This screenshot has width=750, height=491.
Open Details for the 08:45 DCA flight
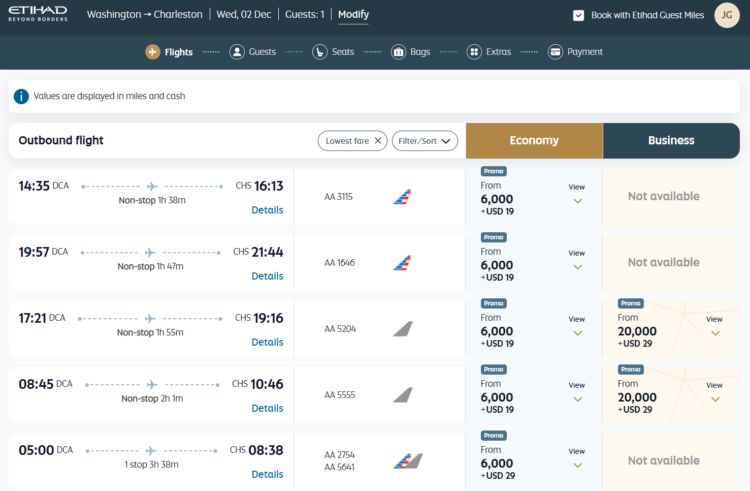267,408
